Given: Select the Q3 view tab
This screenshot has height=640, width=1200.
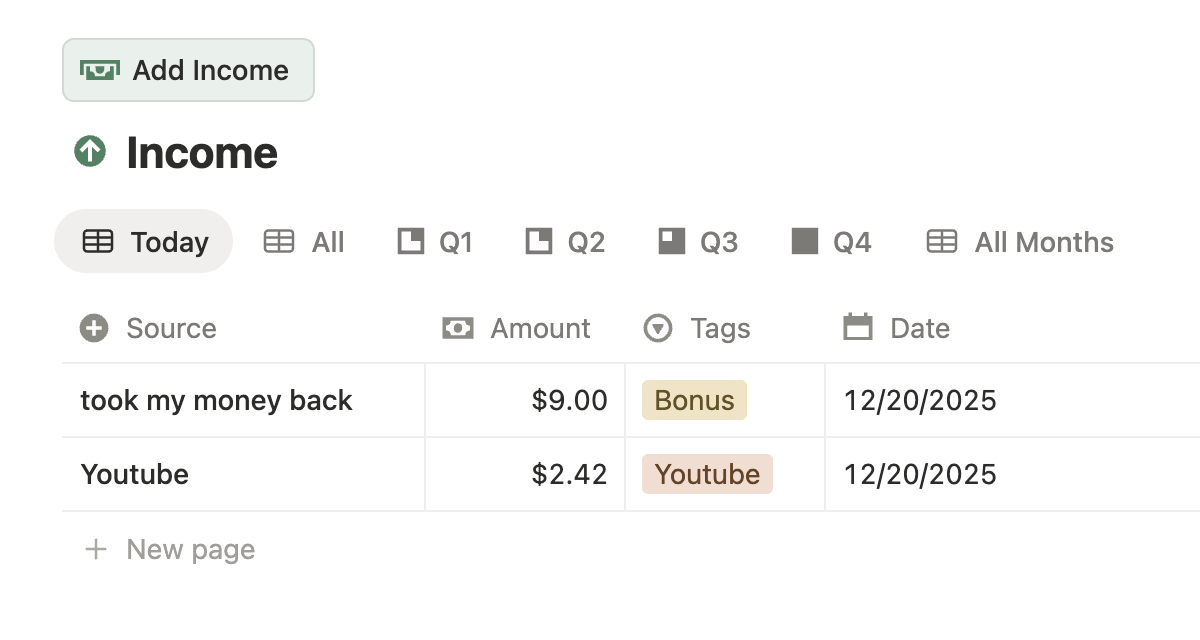Looking at the screenshot, I should point(697,242).
